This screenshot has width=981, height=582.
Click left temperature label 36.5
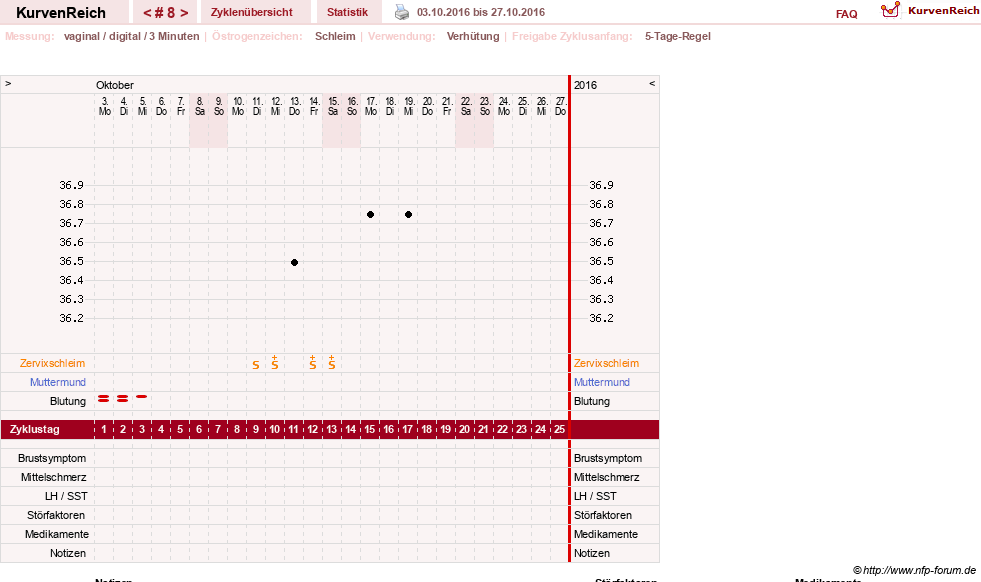pyautogui.click(x=71, y=261)
